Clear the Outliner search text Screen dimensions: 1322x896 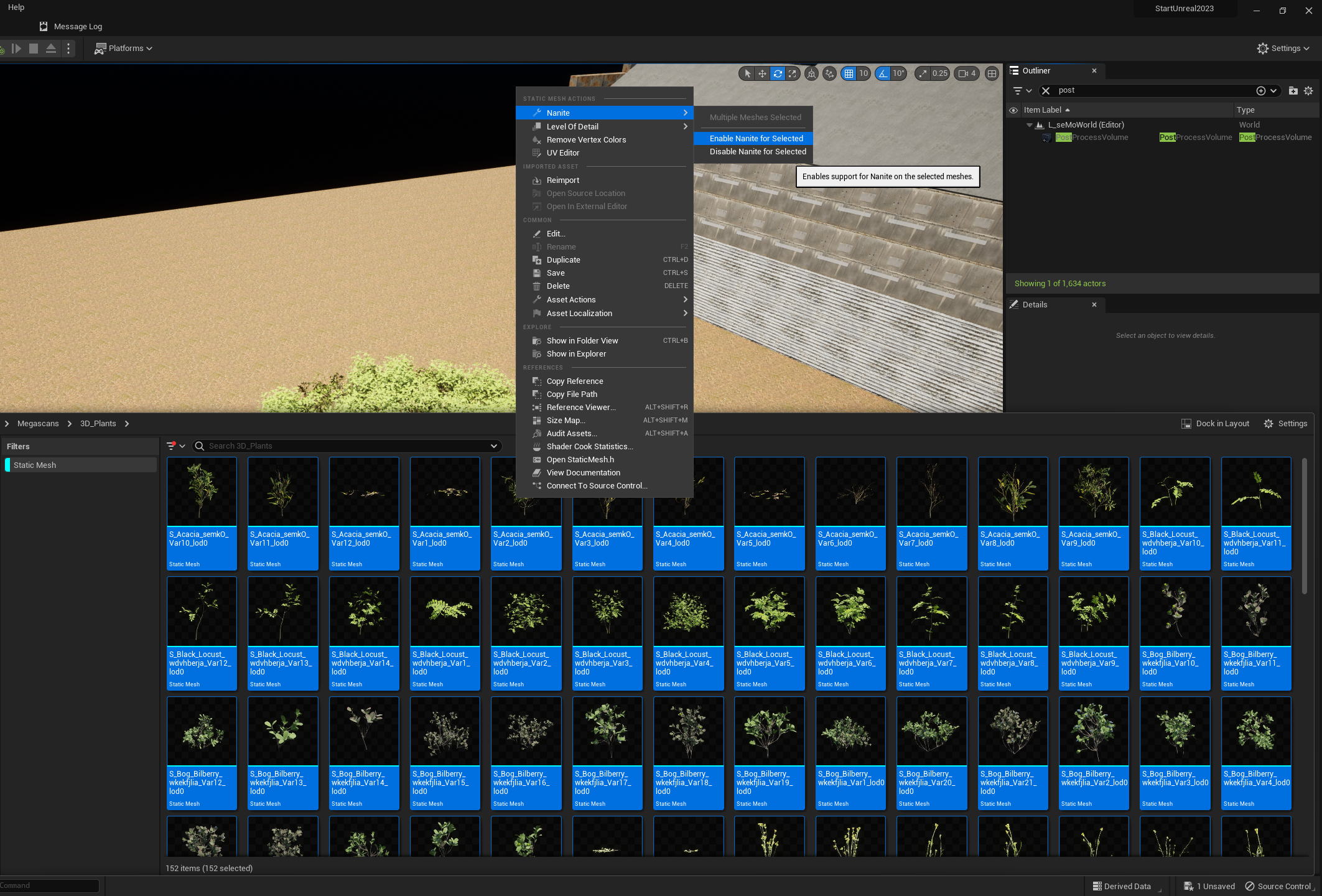1046,91
